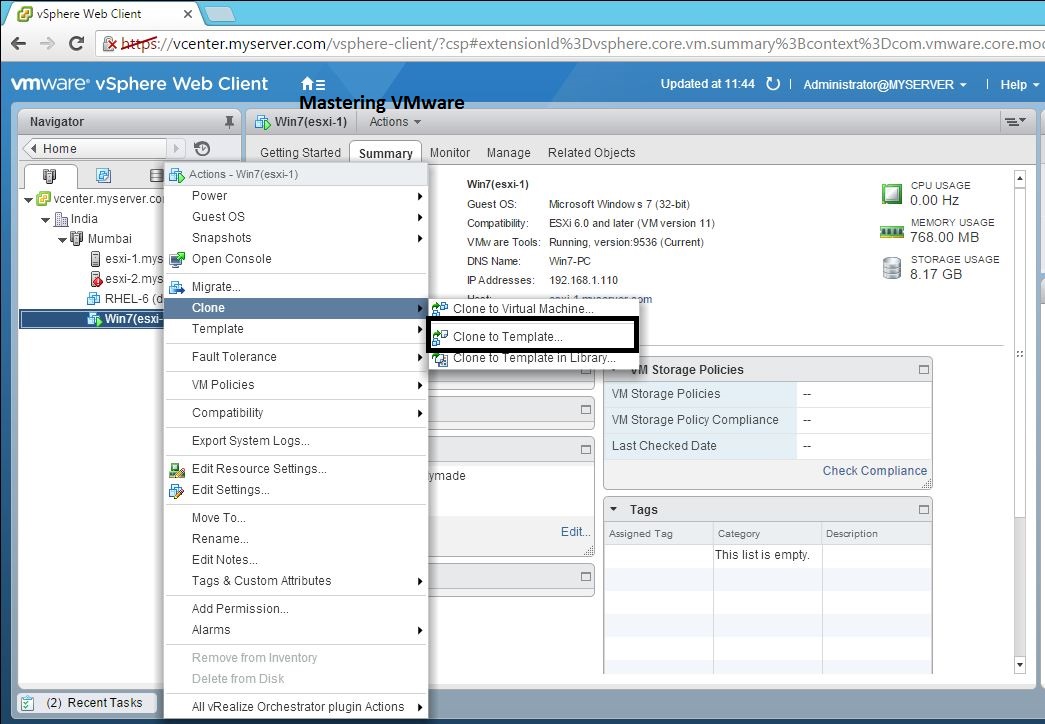Click the vSphere home menu icon

click(313, 84)
